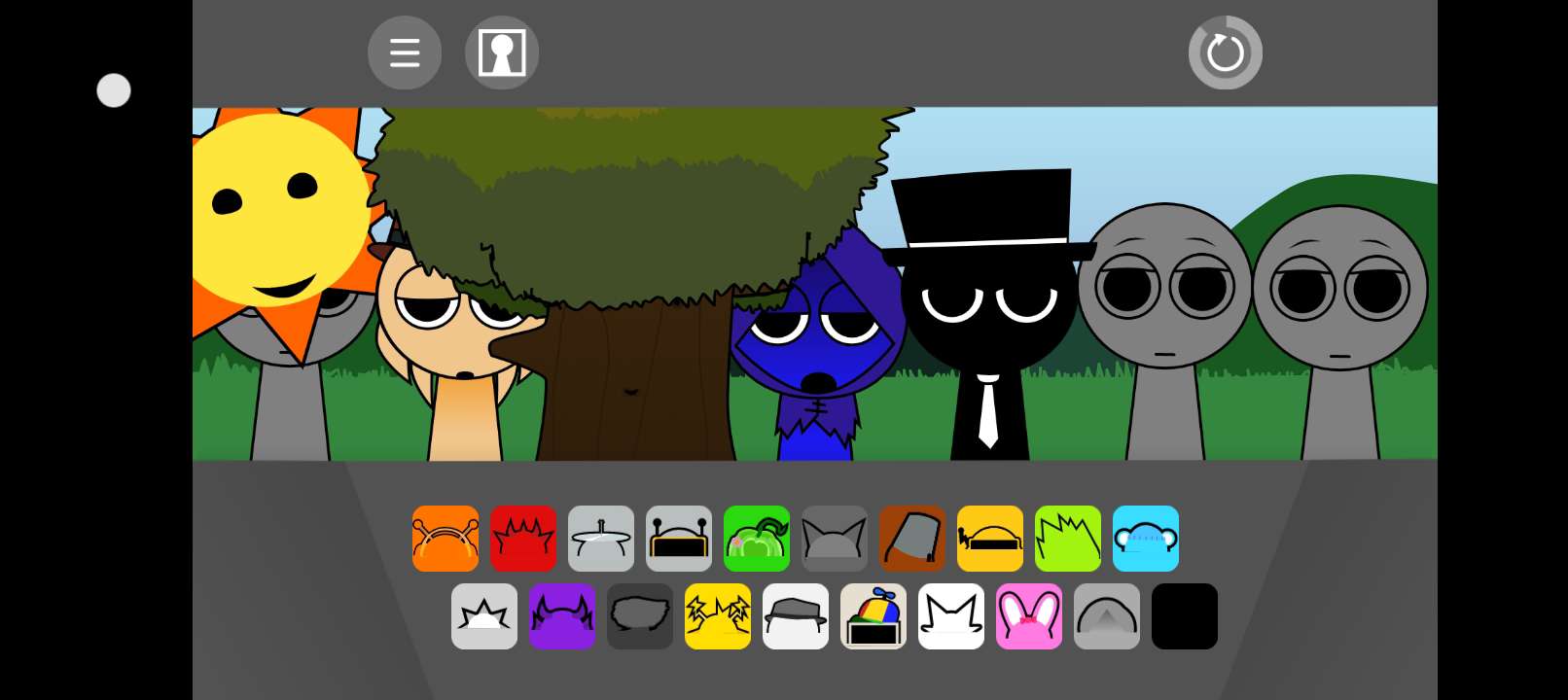
Task: Choose the gray dome sound icon
Action: tap(1107, 616)
